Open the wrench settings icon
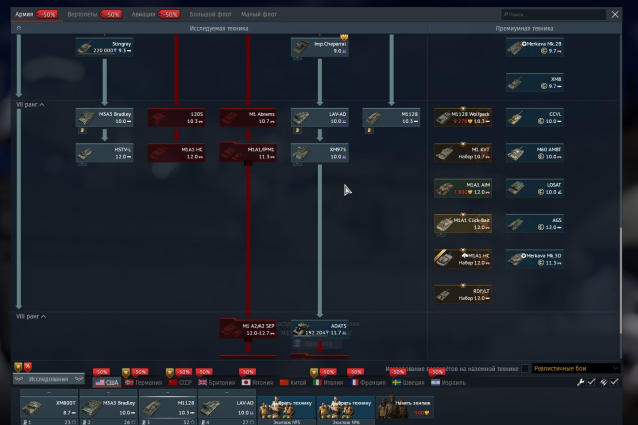This screenshot has width=638, height=425. (x=581, y=381)
